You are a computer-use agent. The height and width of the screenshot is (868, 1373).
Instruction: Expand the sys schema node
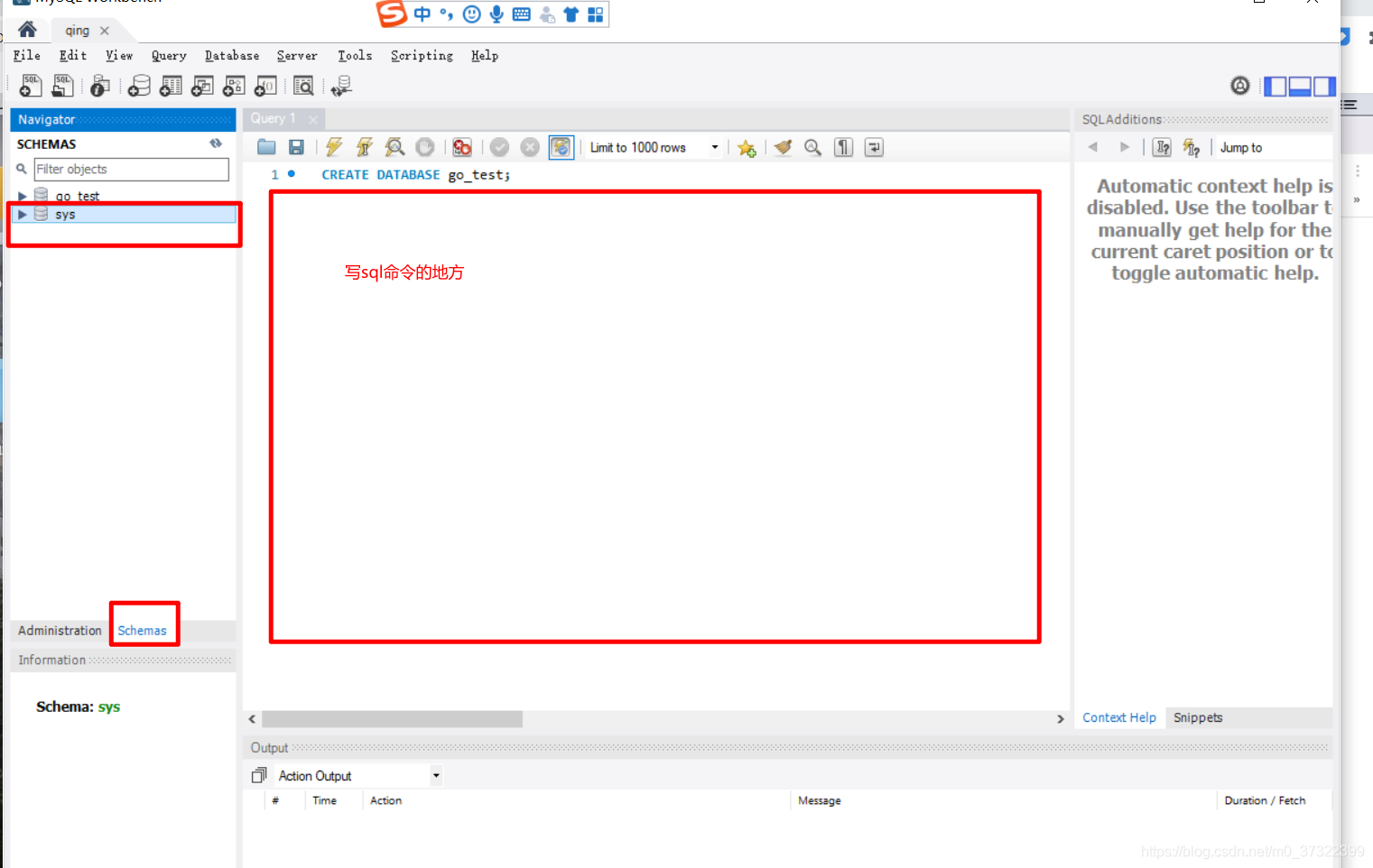(23, 215)
